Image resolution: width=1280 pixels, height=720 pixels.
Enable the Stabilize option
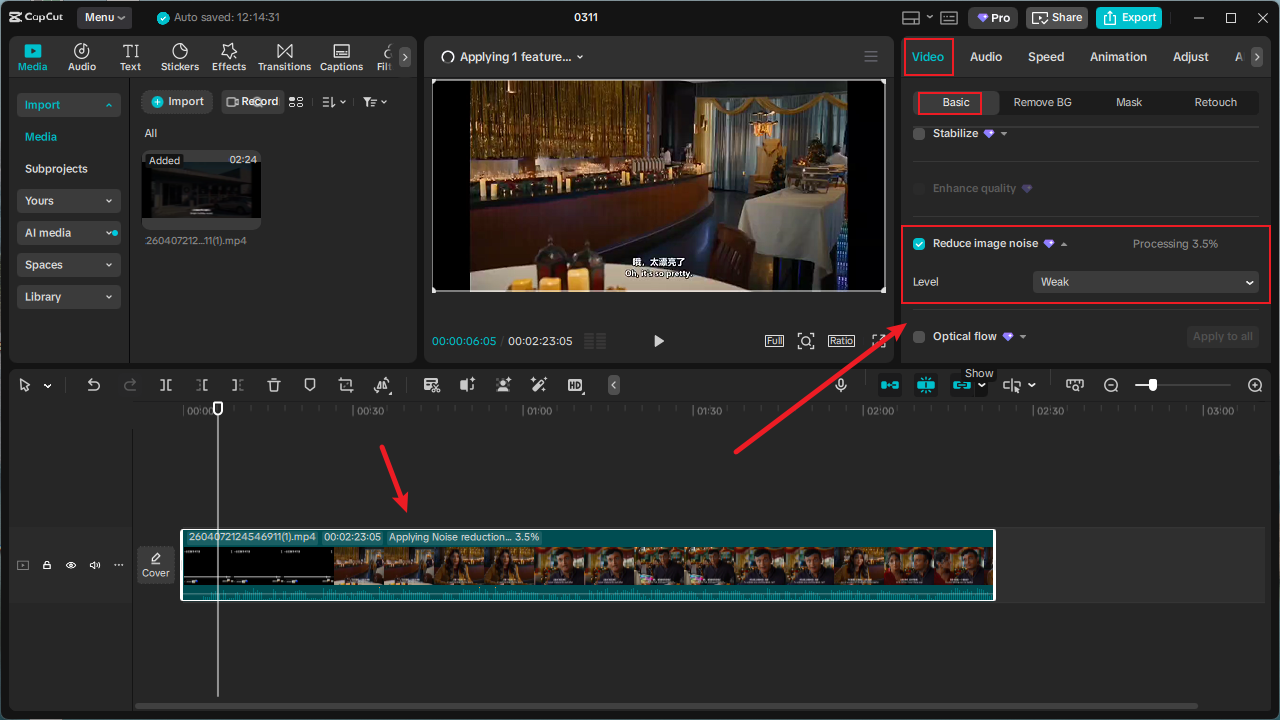(919, 133)
